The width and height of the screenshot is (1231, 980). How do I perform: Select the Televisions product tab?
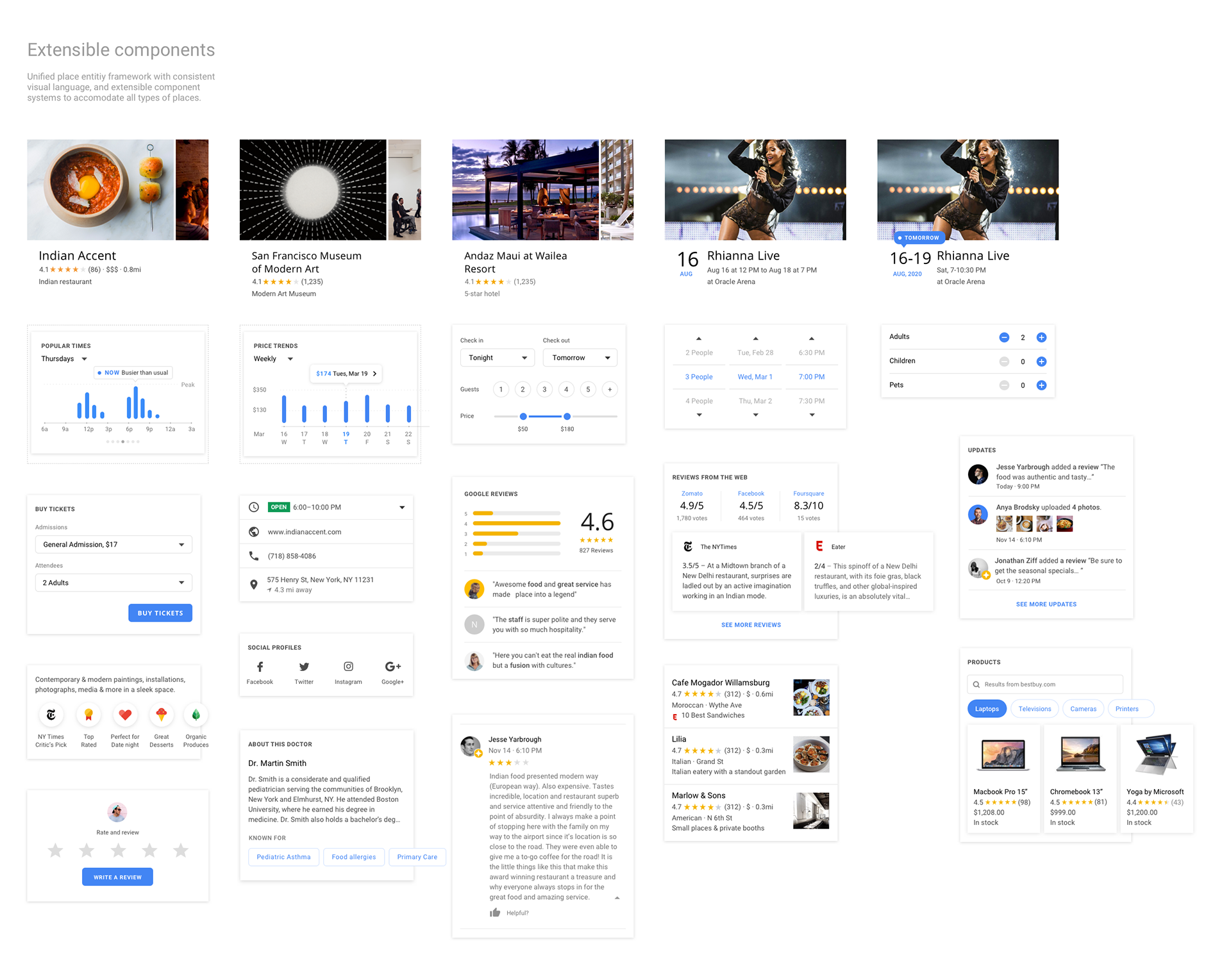click(x=1035, y=709)
